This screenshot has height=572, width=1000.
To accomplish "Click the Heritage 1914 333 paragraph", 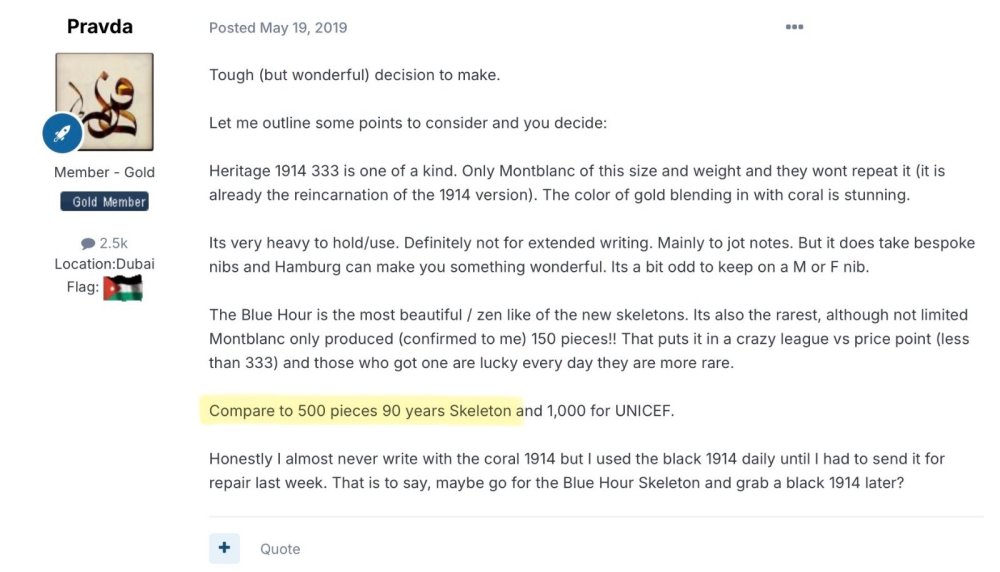I will [577, 183].
